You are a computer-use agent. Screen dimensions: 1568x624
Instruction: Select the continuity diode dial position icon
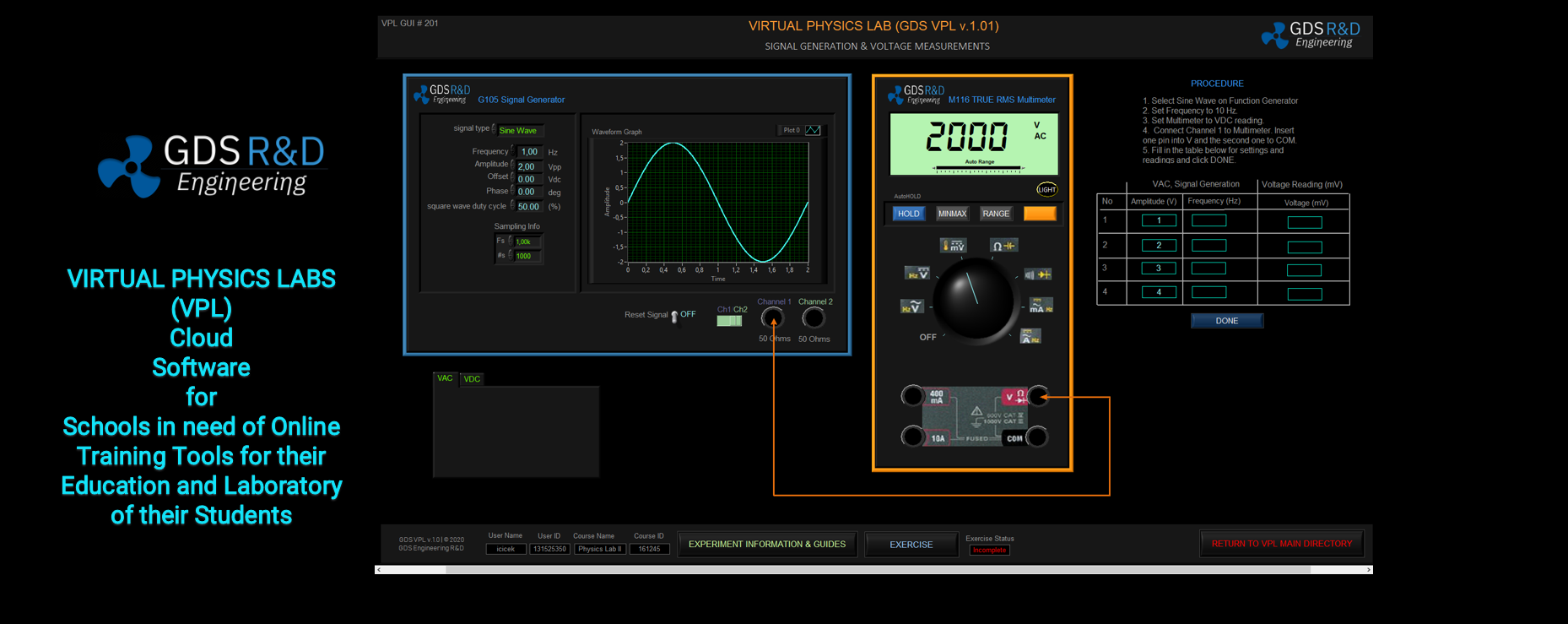pyautogui.click(x=1038, y=274)
